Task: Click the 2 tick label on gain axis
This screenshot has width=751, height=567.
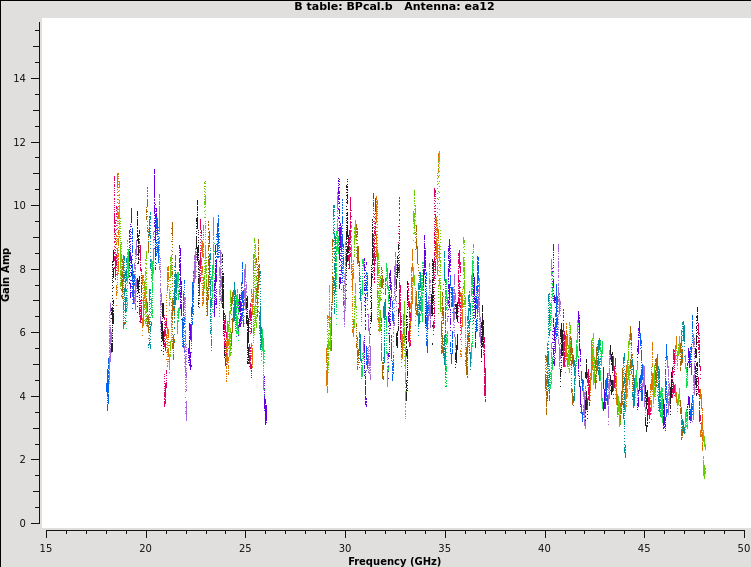Action: [24, 460]
